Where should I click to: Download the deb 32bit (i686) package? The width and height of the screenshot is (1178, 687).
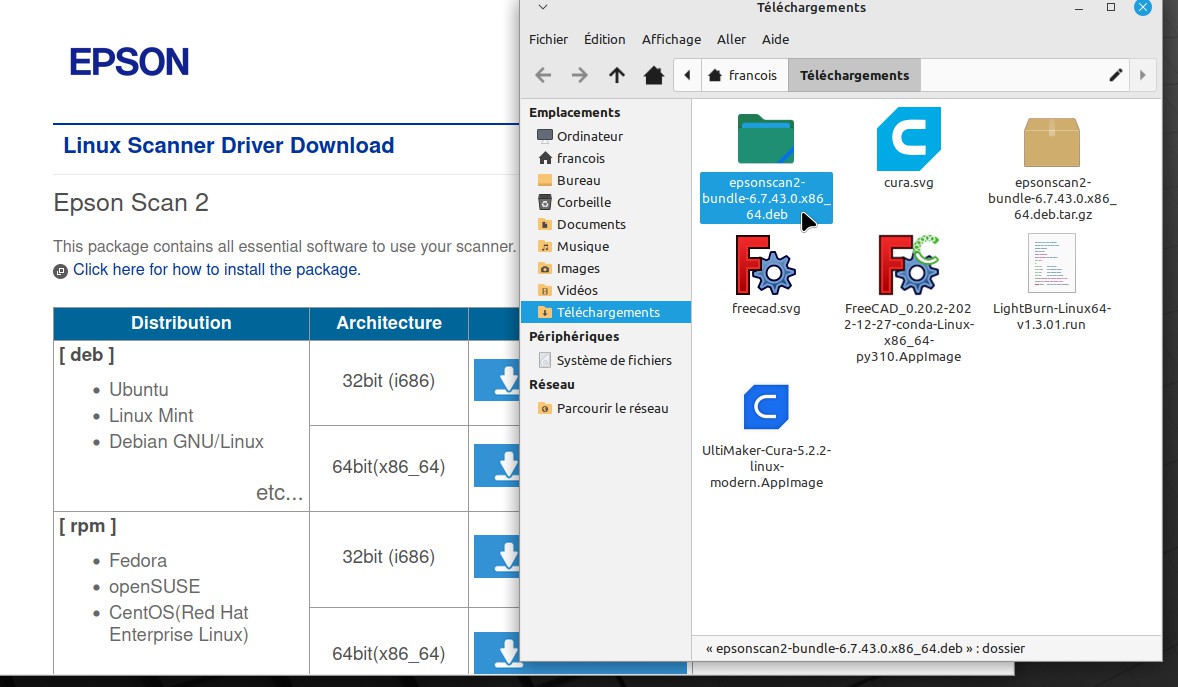click(x=497, y=380)
